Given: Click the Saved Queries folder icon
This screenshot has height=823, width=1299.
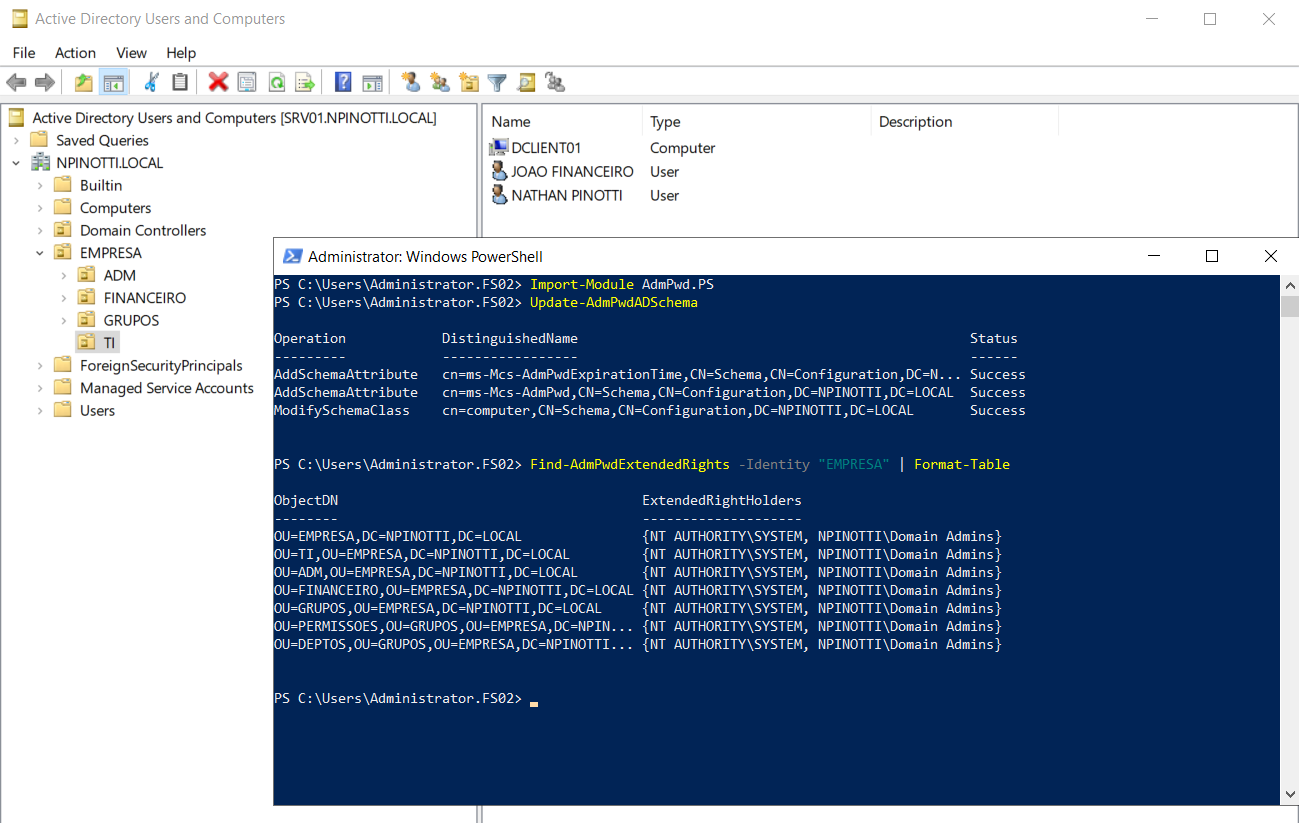Looking at the screenshot, I should 41,140.
